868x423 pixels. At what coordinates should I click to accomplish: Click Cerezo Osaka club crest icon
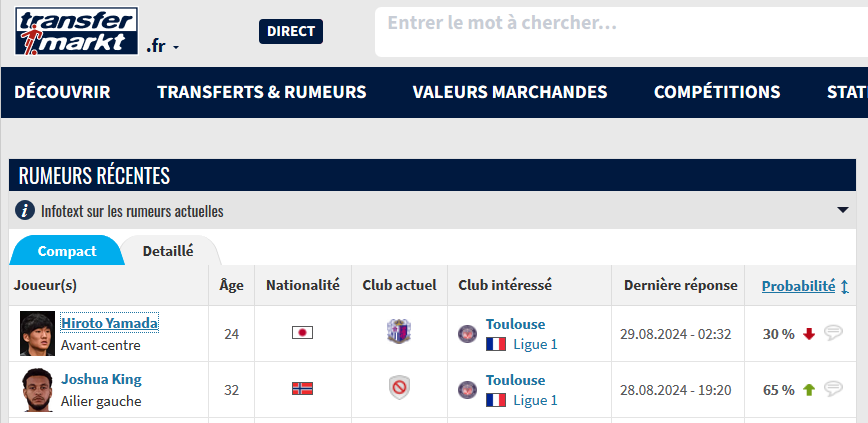399,332
